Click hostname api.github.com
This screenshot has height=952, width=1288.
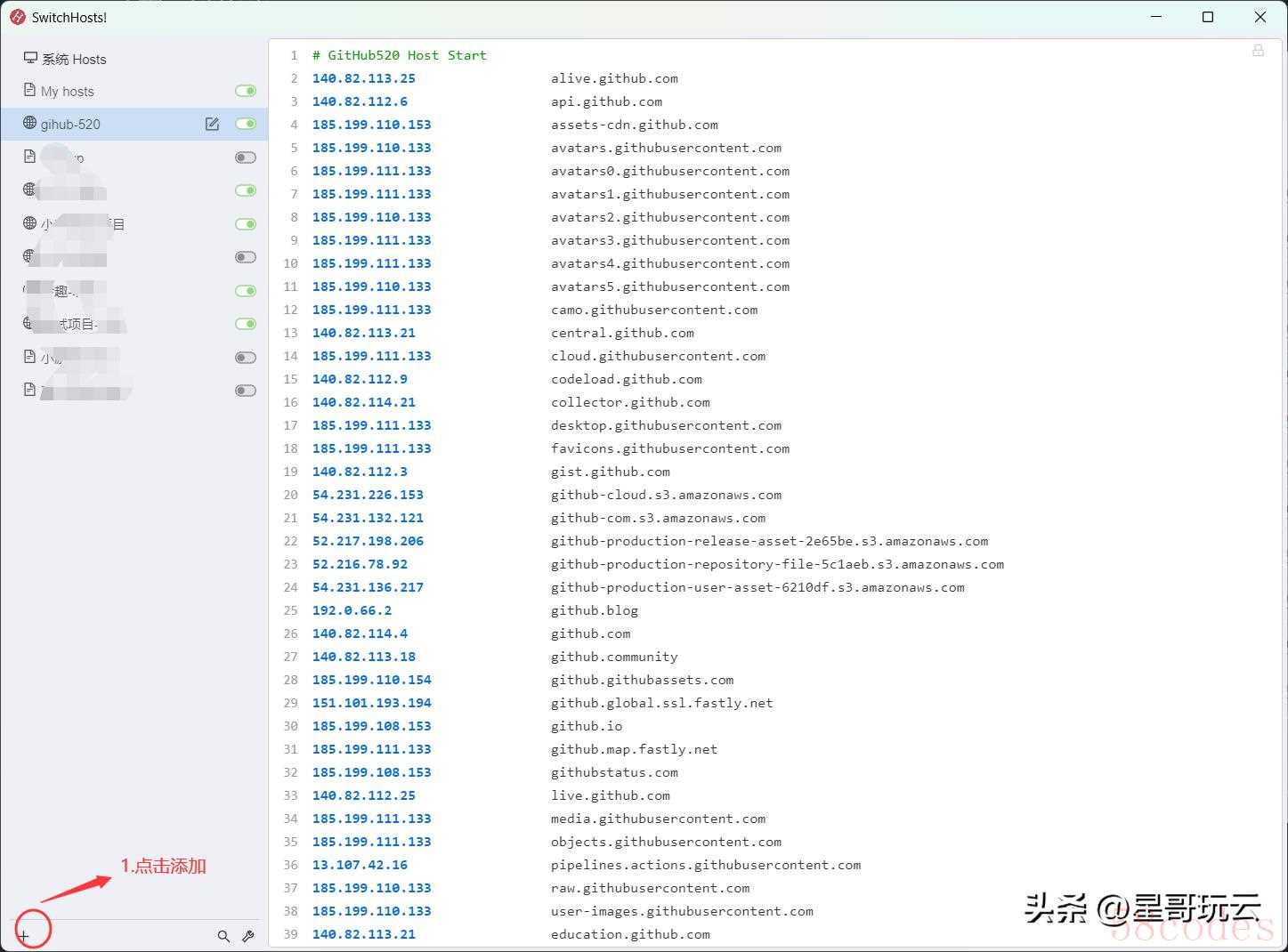606,101
